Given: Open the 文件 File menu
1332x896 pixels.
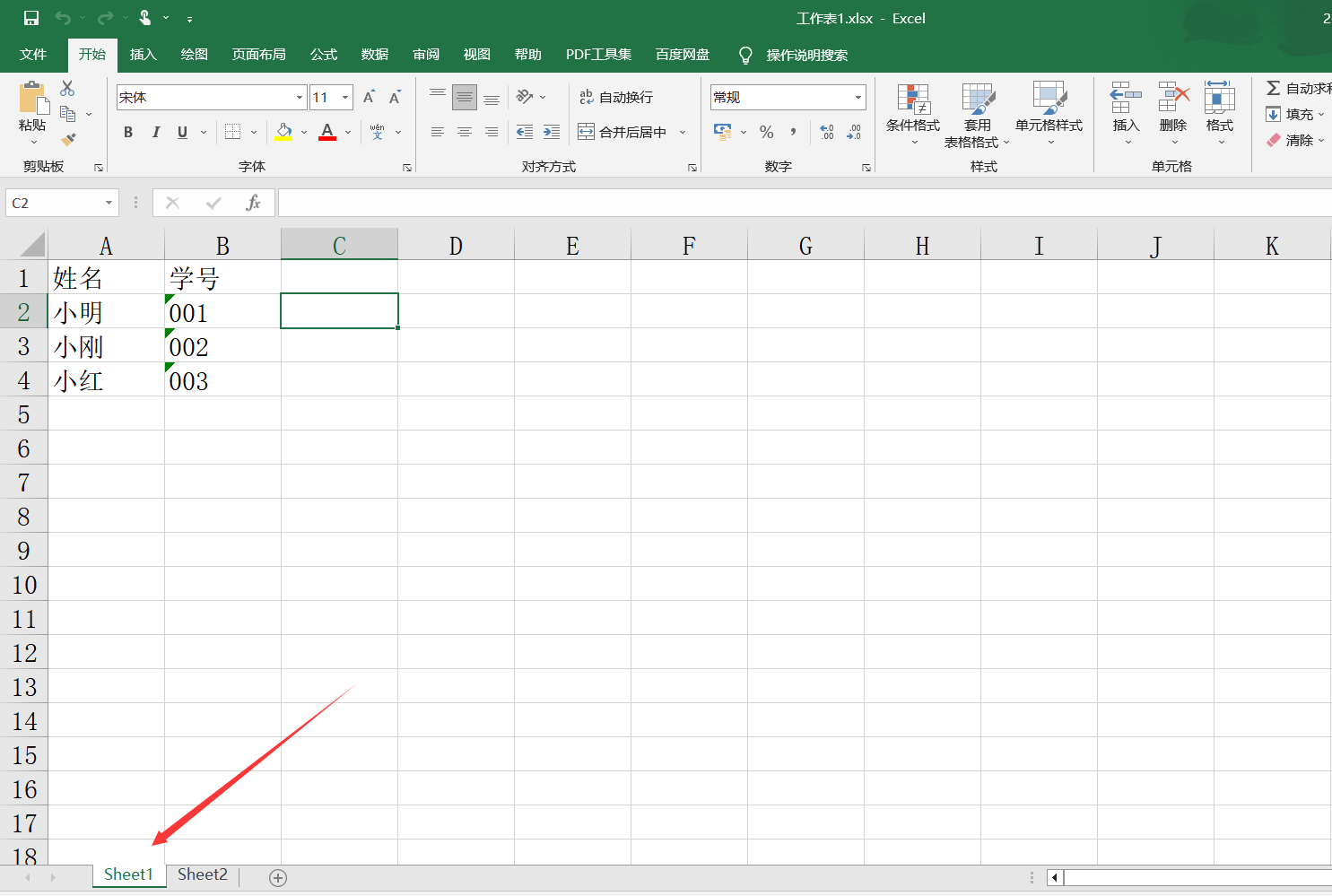Looking at the screenshot, I should [x=33, y=55].
